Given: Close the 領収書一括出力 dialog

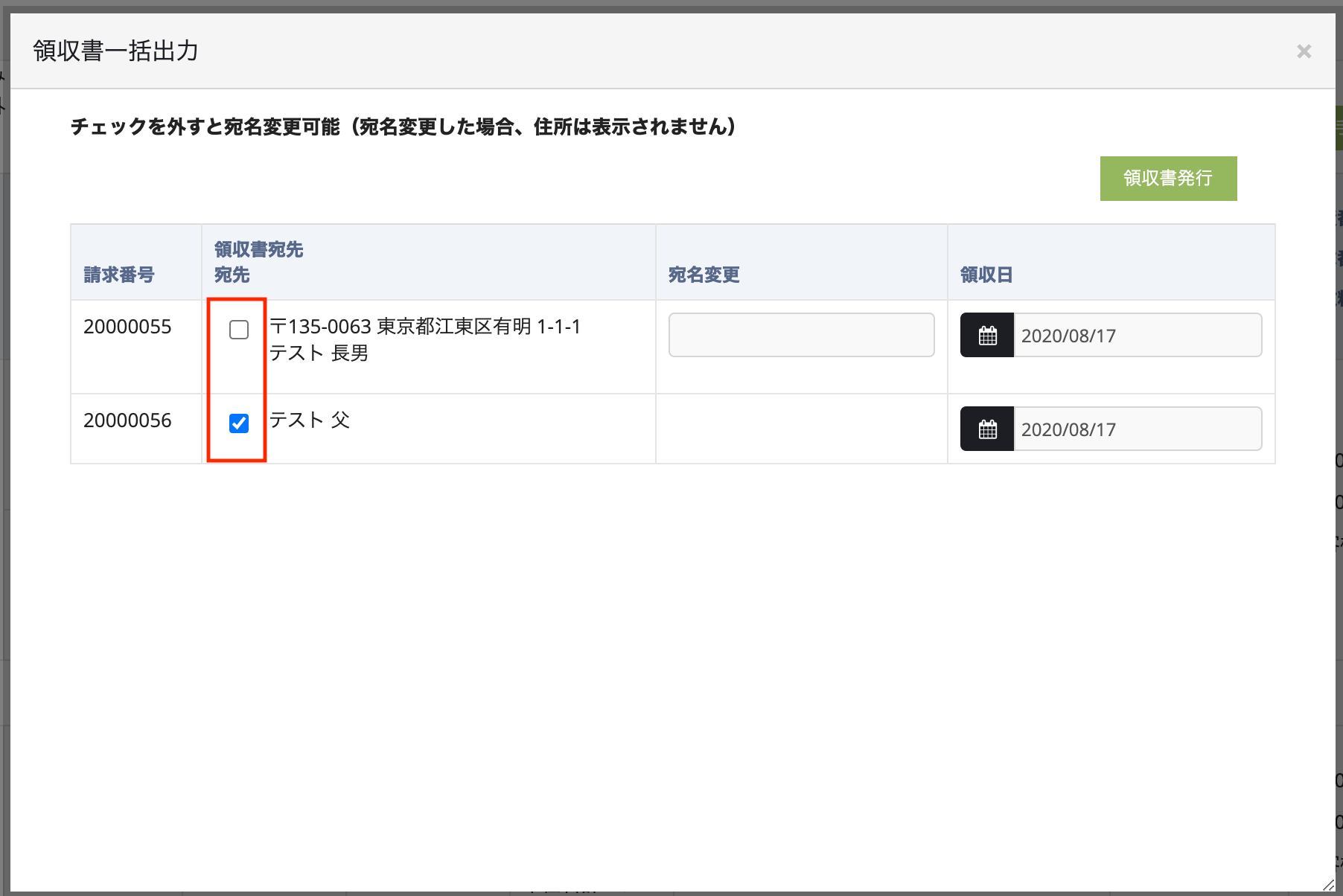Looking at the screenshot, I should point(1304,51).
